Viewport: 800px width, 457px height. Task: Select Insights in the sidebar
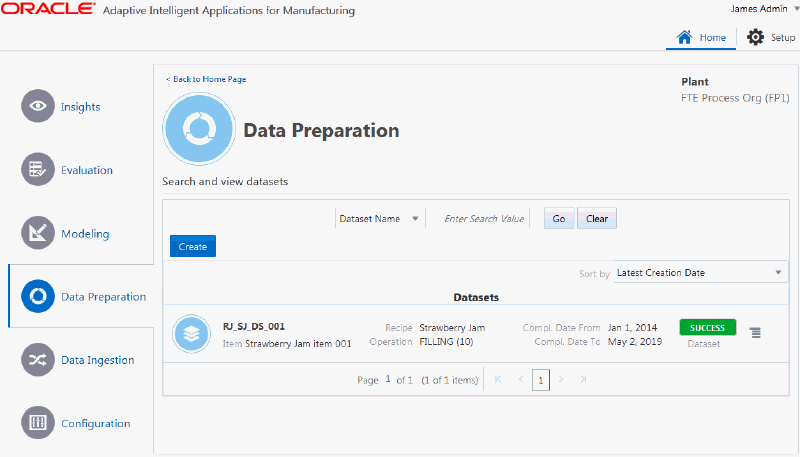pos(81,107)
